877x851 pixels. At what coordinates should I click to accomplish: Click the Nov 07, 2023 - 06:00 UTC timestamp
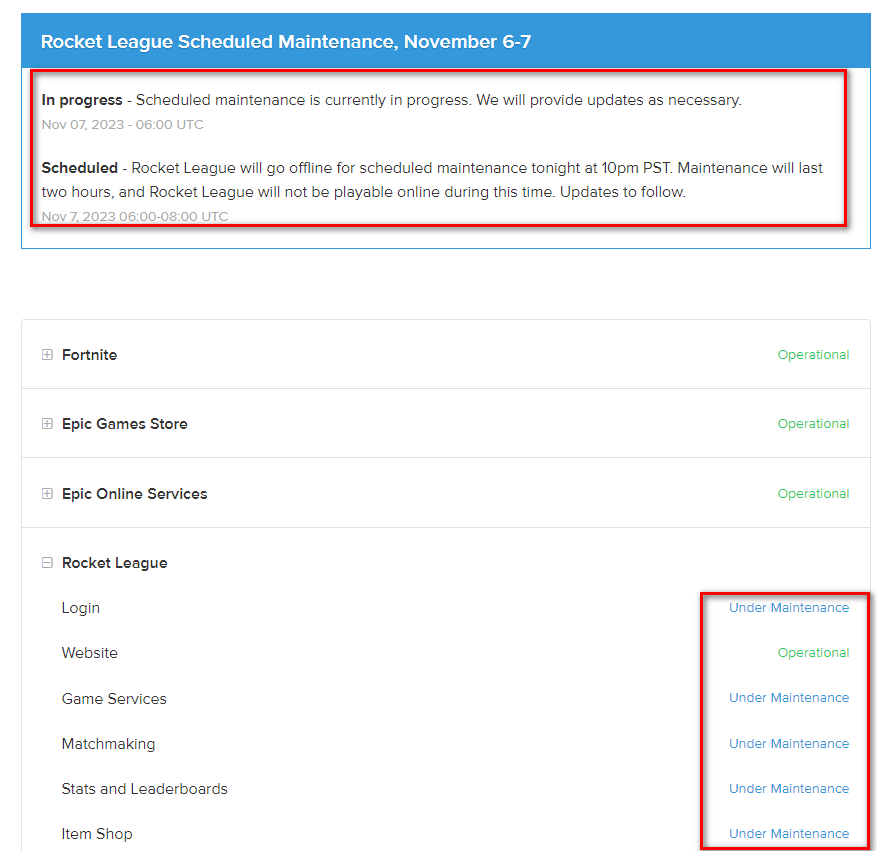pos(122,125)
